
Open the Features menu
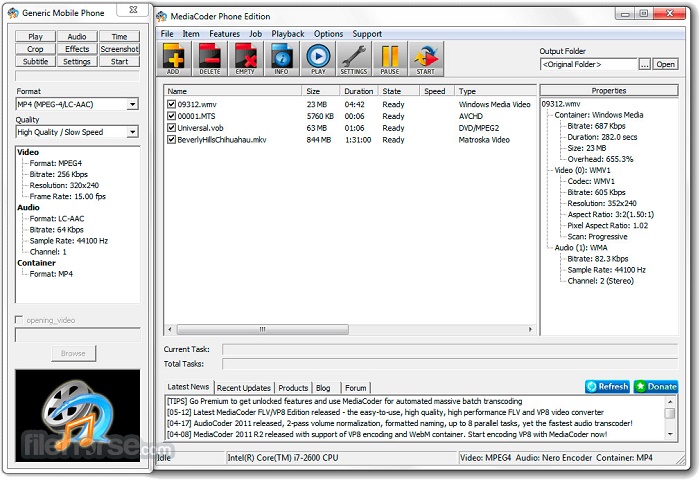[225, 34]
